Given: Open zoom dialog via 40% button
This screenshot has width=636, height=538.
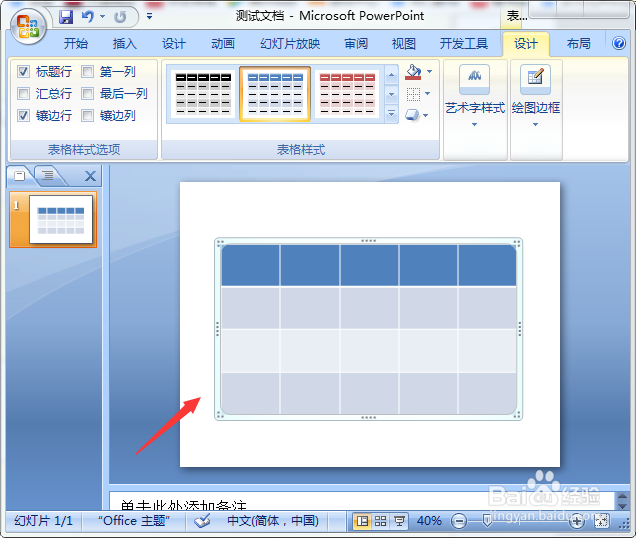Looking at the screenshot, I should [x=429, y=521].
